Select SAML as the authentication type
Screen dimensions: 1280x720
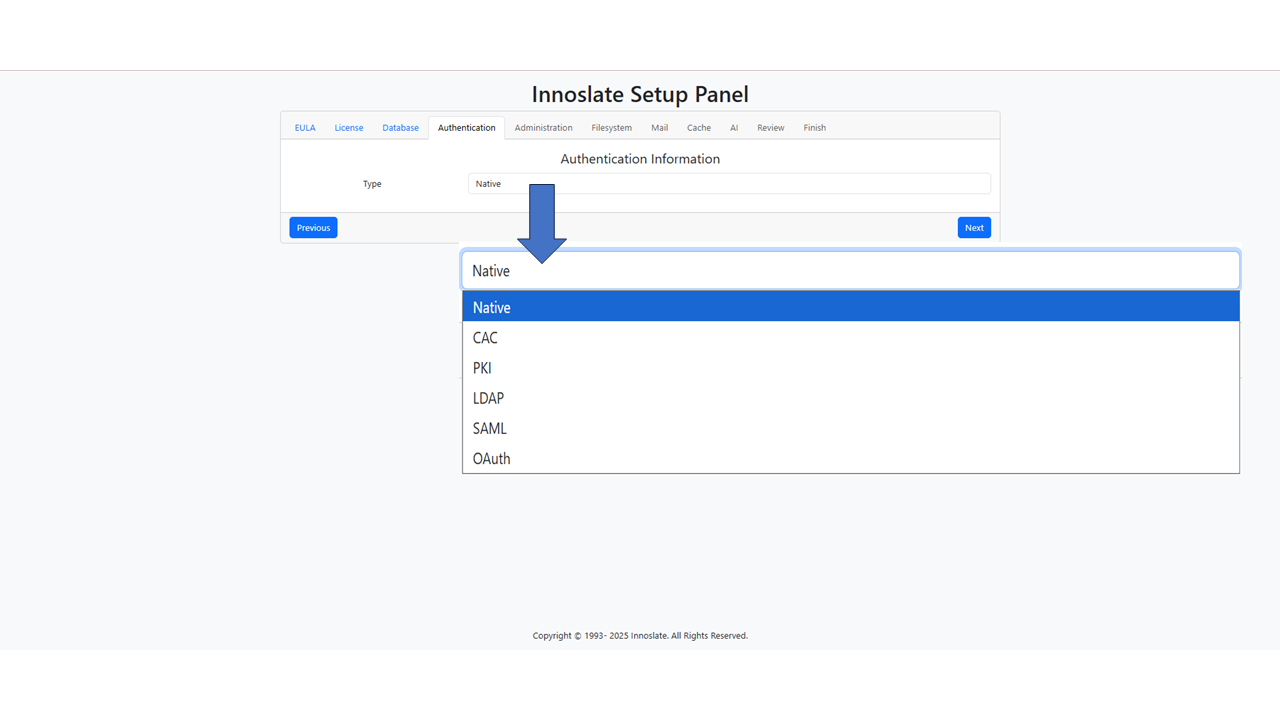tap(851, 428)
